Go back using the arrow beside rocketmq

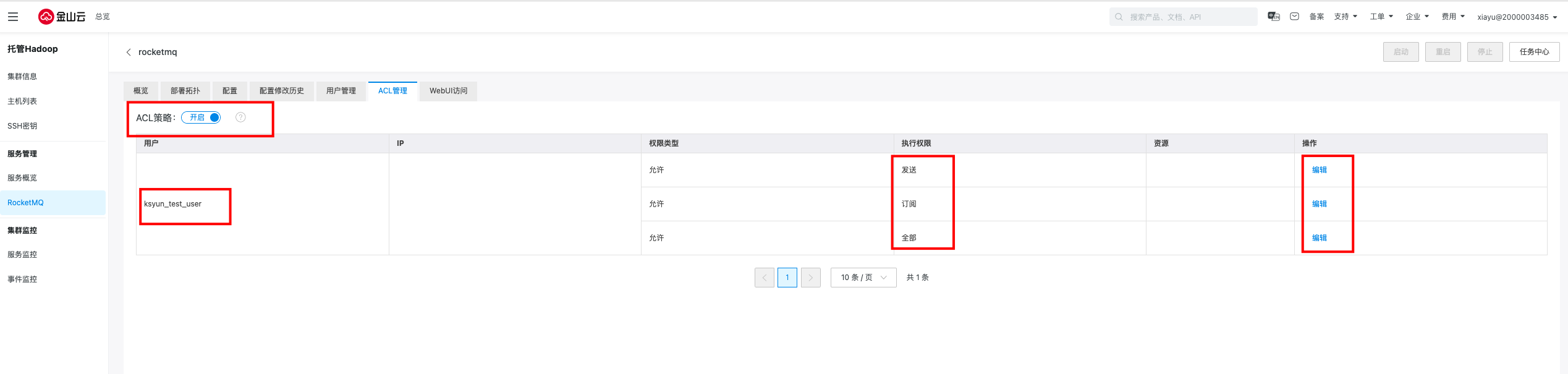(x=129, y=53)
